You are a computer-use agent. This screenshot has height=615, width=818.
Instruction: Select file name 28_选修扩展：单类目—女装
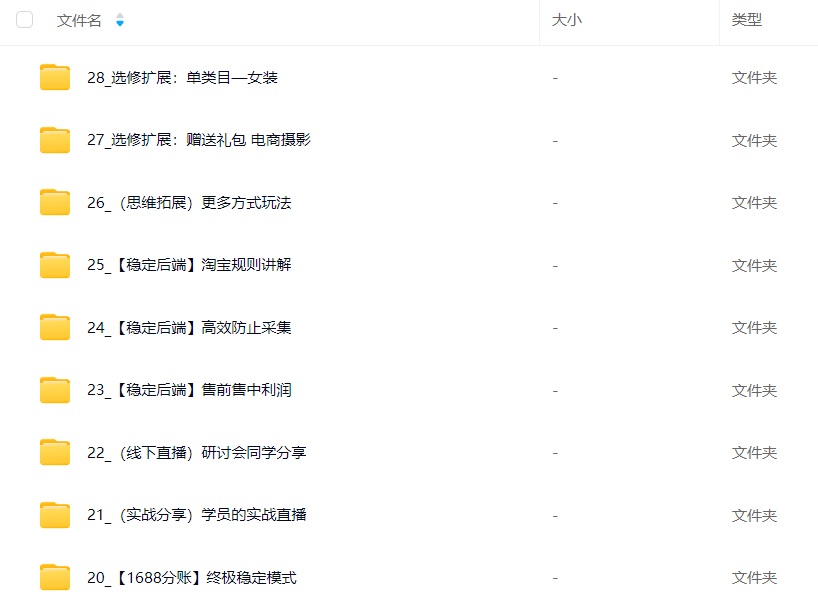pos(182,78)
